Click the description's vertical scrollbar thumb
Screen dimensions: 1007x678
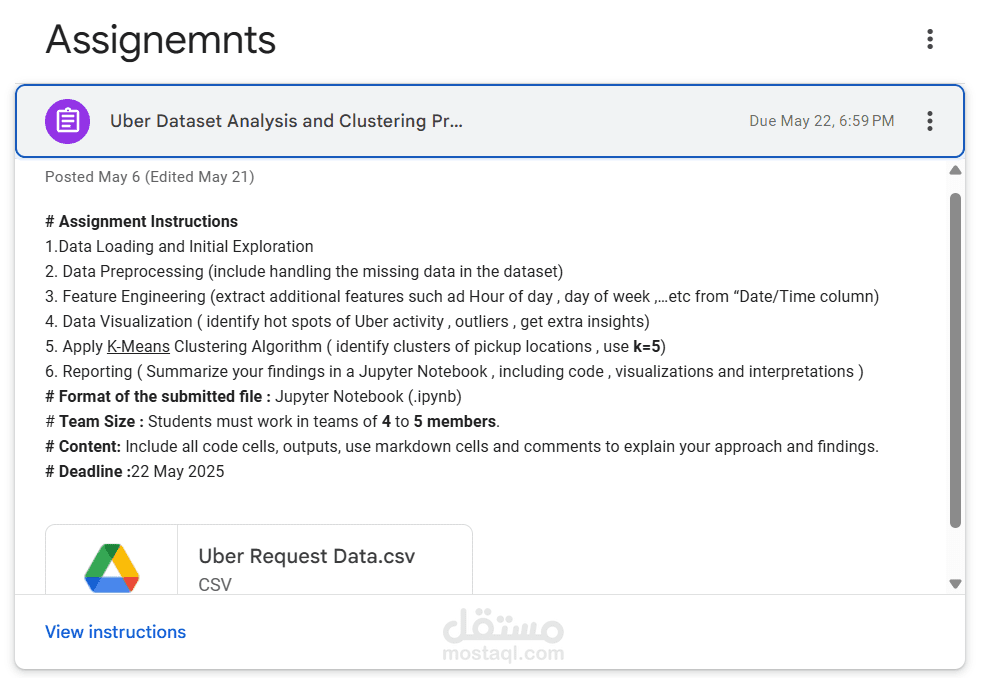pyautogui.click(x=955, y=360)
